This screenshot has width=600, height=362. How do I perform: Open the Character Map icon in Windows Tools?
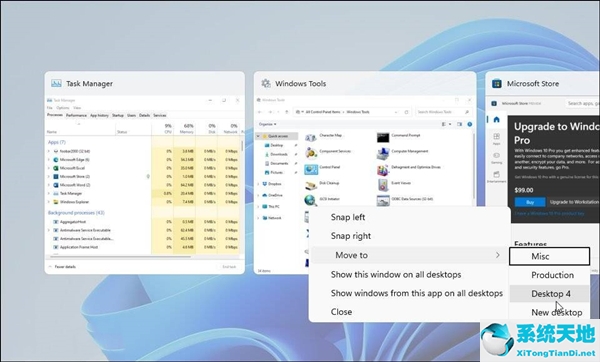tap(311, 137)
